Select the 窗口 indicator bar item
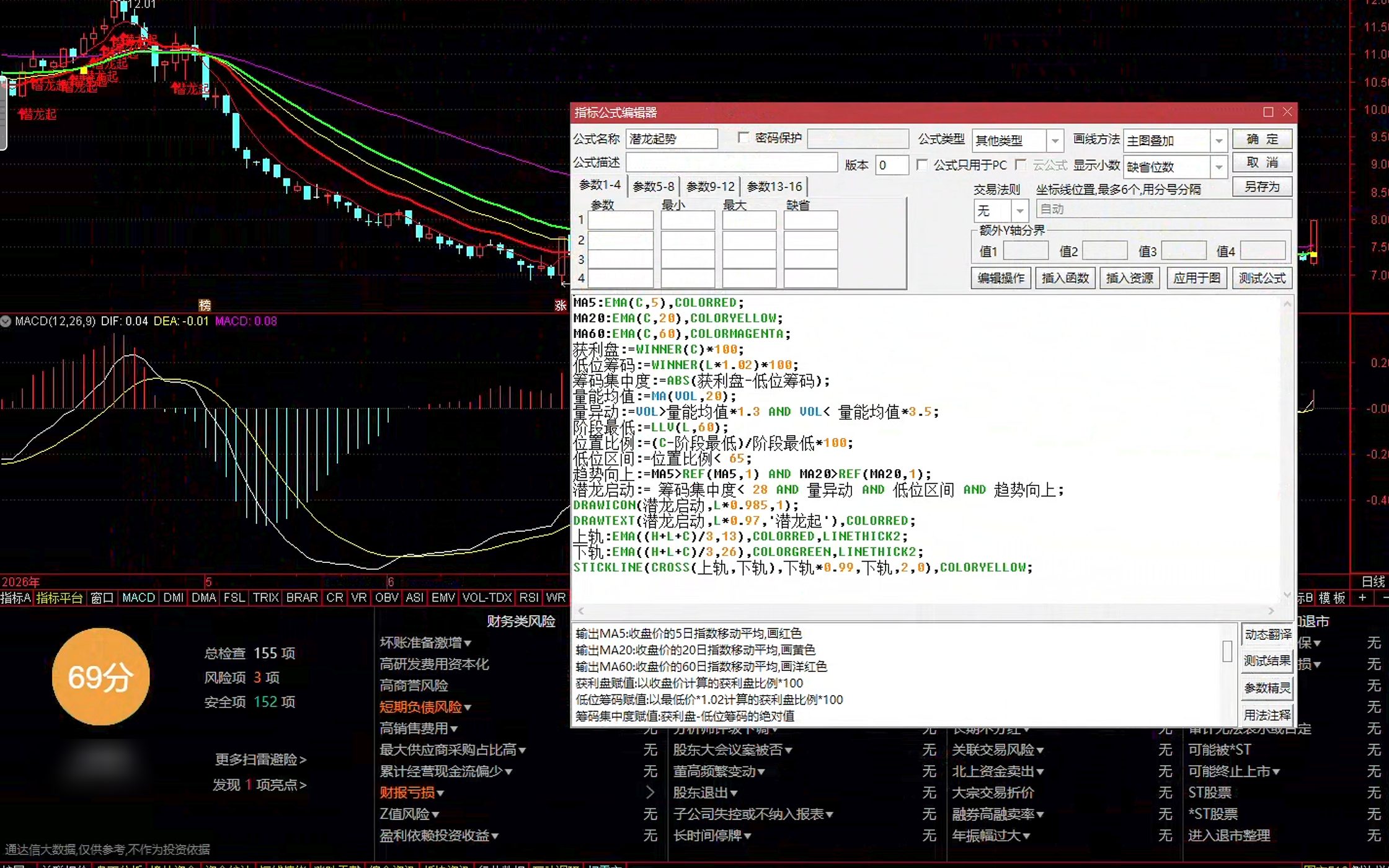Image resolution: width=1389 pixels, height=868 pixels. tap(102, 598)
